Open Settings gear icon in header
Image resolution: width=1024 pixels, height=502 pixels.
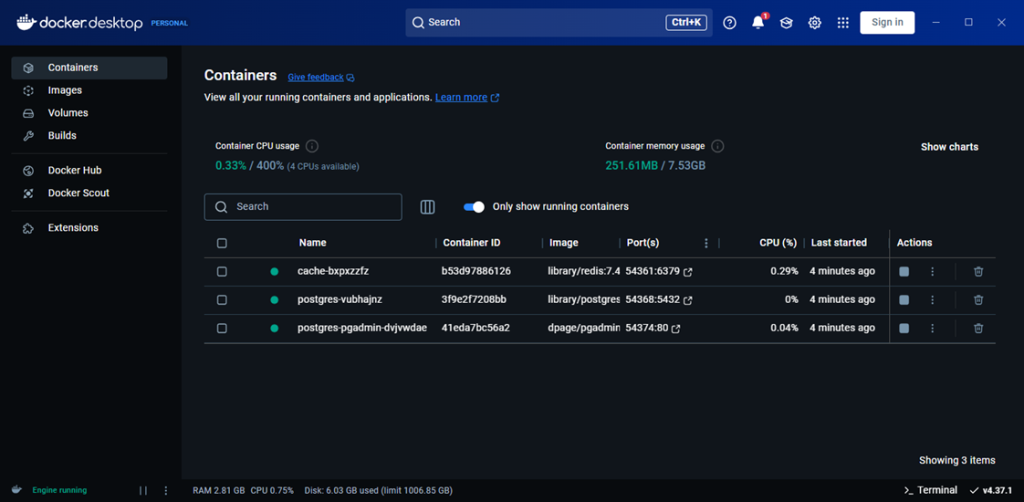(x=814, y=22)
